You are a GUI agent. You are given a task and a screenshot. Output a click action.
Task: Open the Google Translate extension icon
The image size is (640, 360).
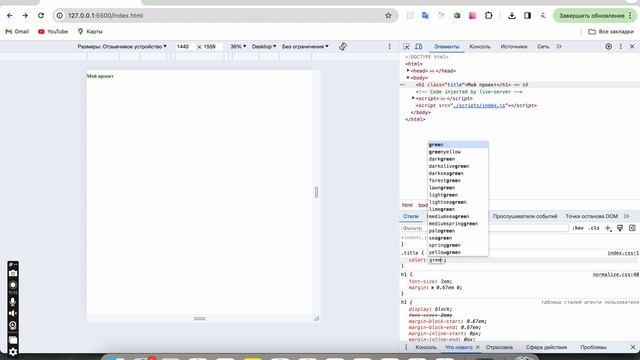[x=425, y=16]
